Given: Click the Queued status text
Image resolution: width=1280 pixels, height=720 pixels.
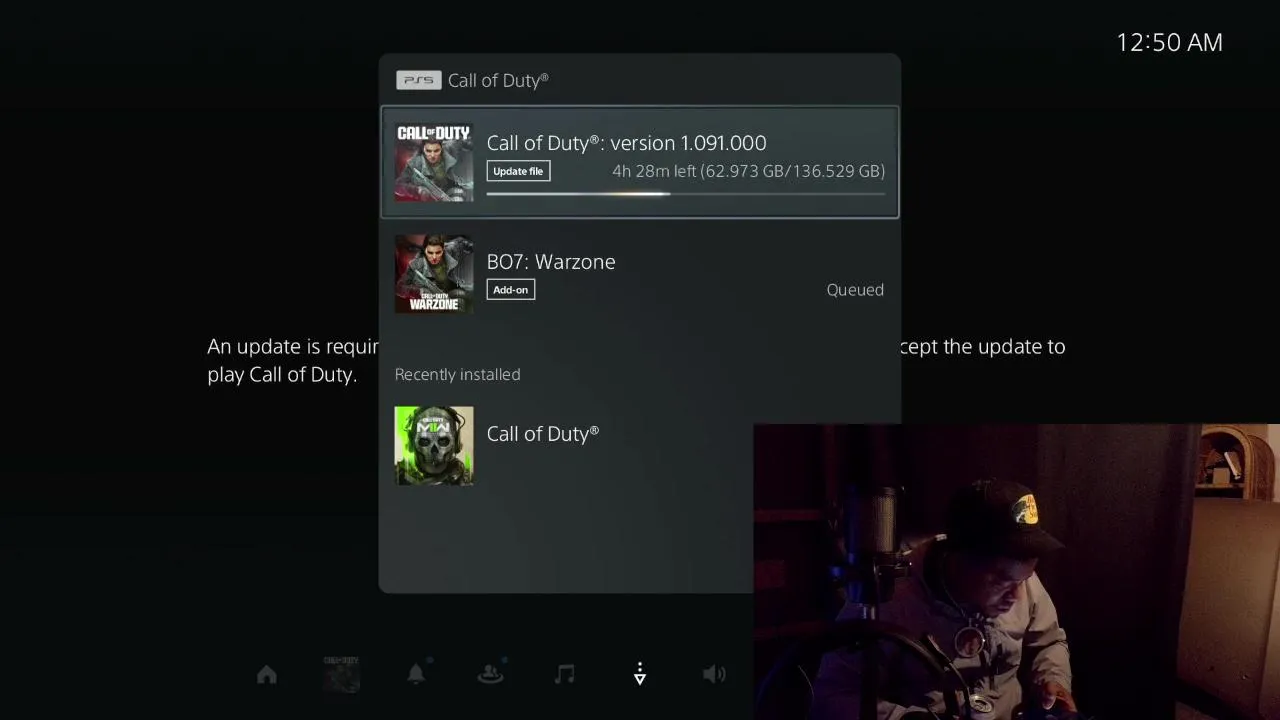Looking at the screenshot, I should click(855, 290).
